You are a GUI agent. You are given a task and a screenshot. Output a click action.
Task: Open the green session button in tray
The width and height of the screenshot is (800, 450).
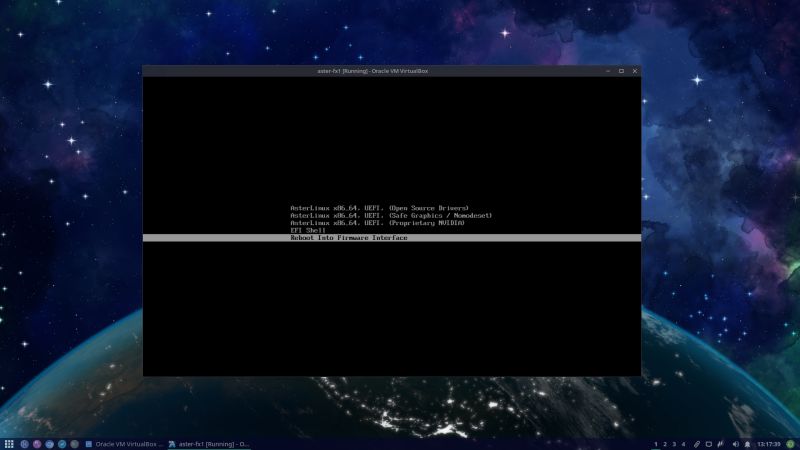[790, 444]
